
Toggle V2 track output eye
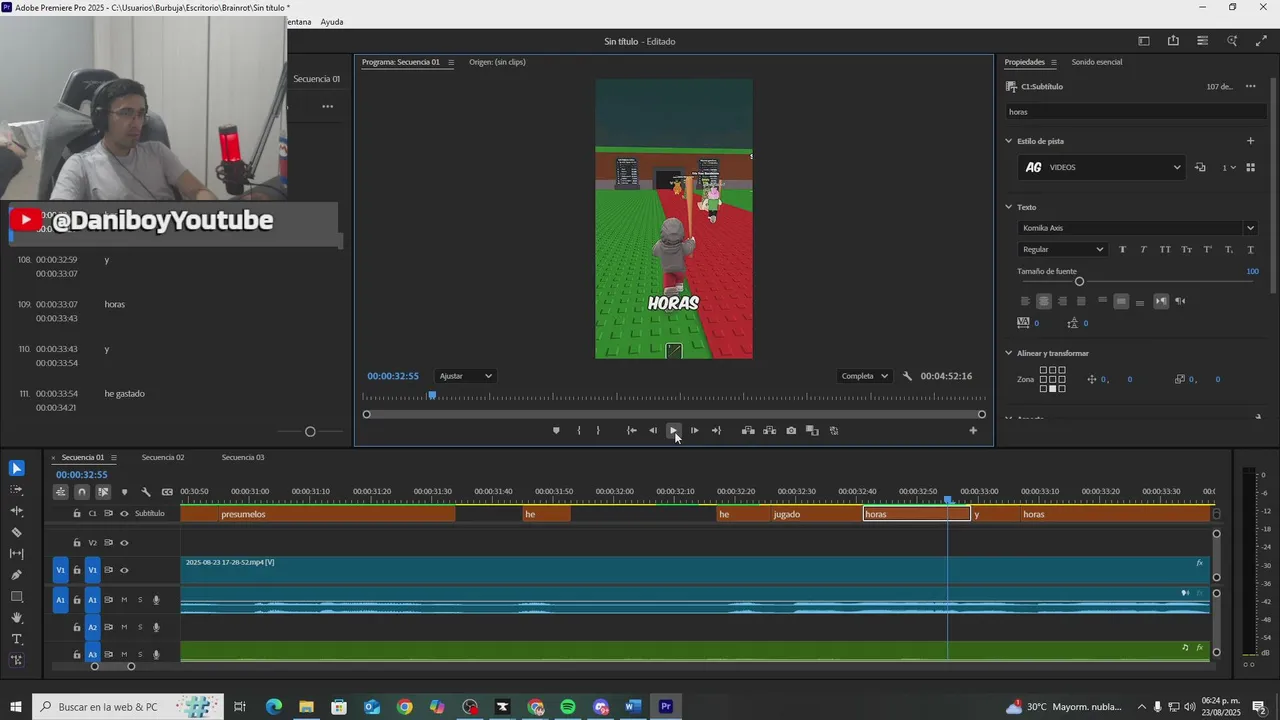tap(124, 543)
